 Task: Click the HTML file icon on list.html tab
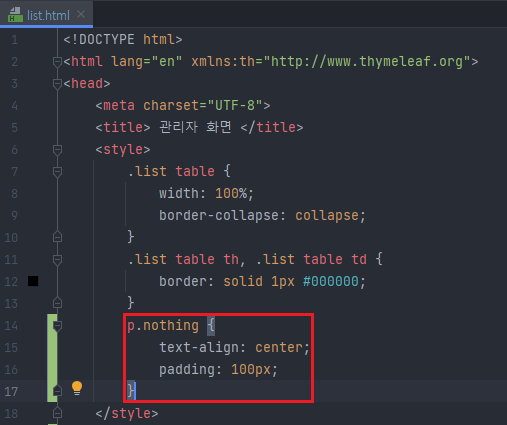point(15,15)
